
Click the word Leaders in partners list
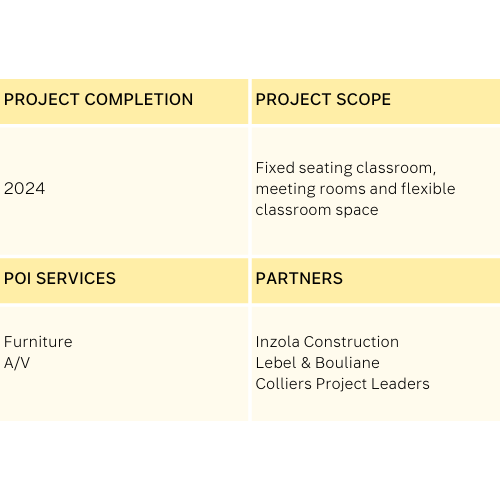(400, 384)
